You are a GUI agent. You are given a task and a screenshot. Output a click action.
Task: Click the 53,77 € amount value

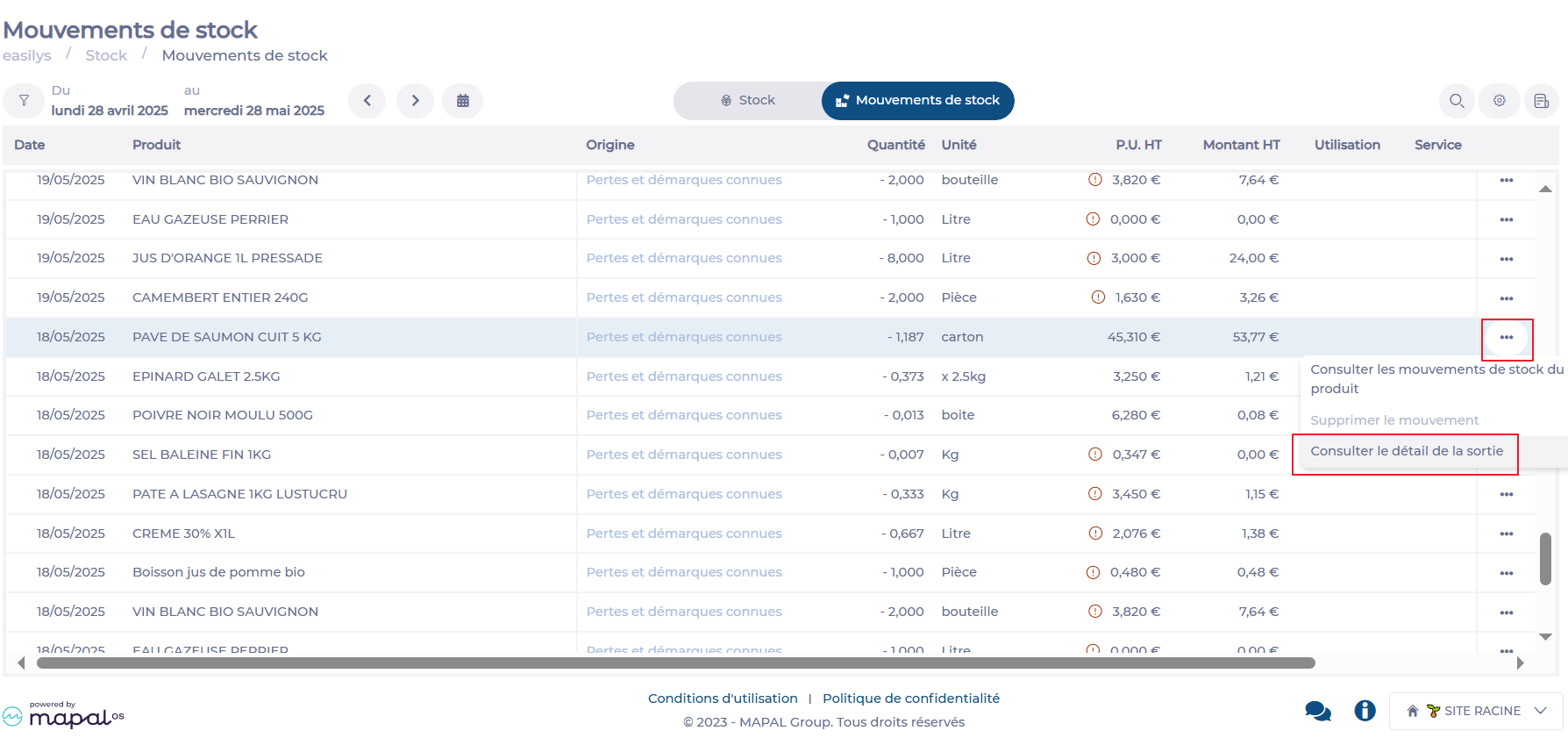click(1256, 337)
